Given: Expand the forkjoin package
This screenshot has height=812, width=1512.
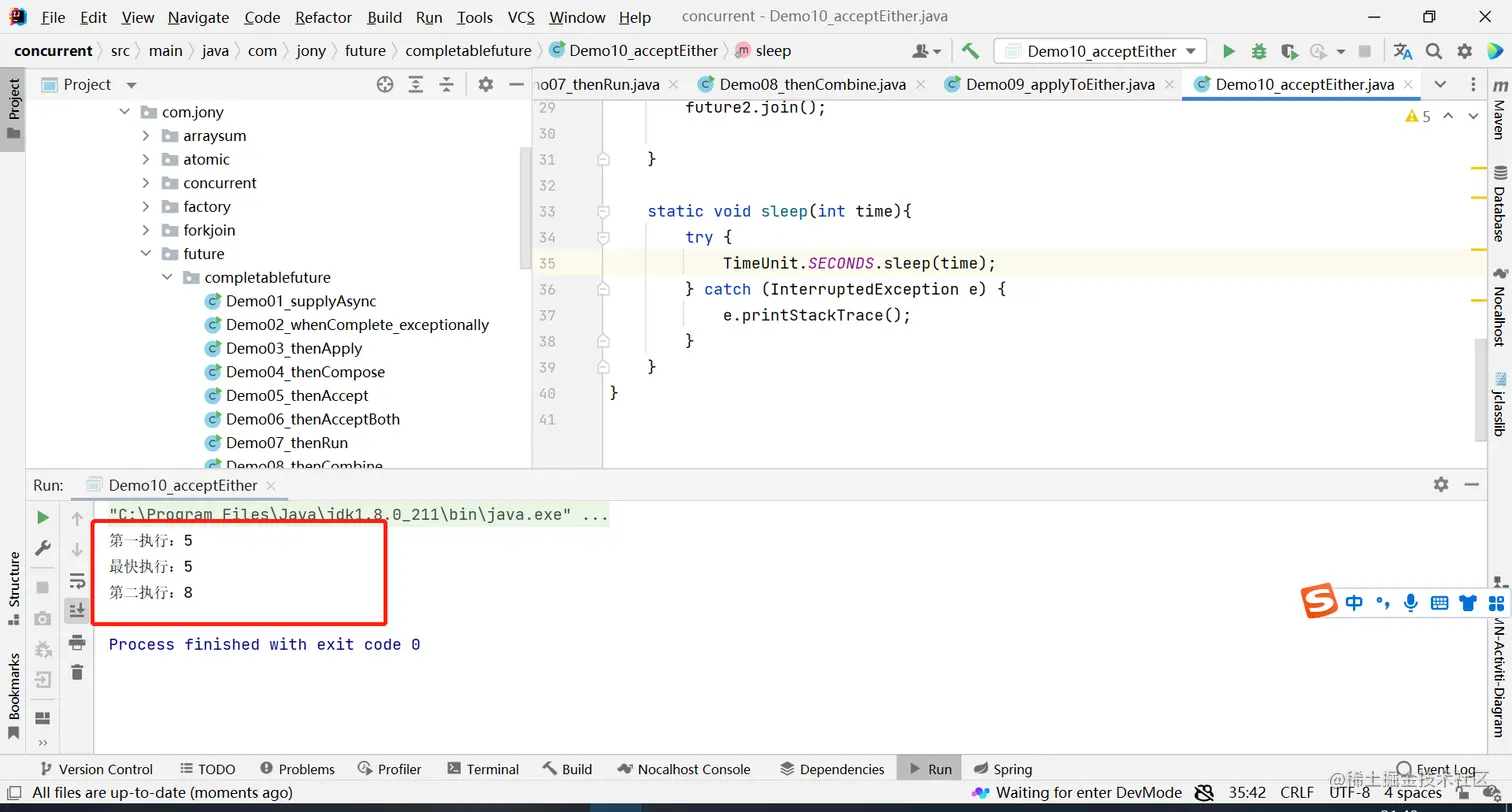Looking at the screenshot, I should tap(146, 230).
